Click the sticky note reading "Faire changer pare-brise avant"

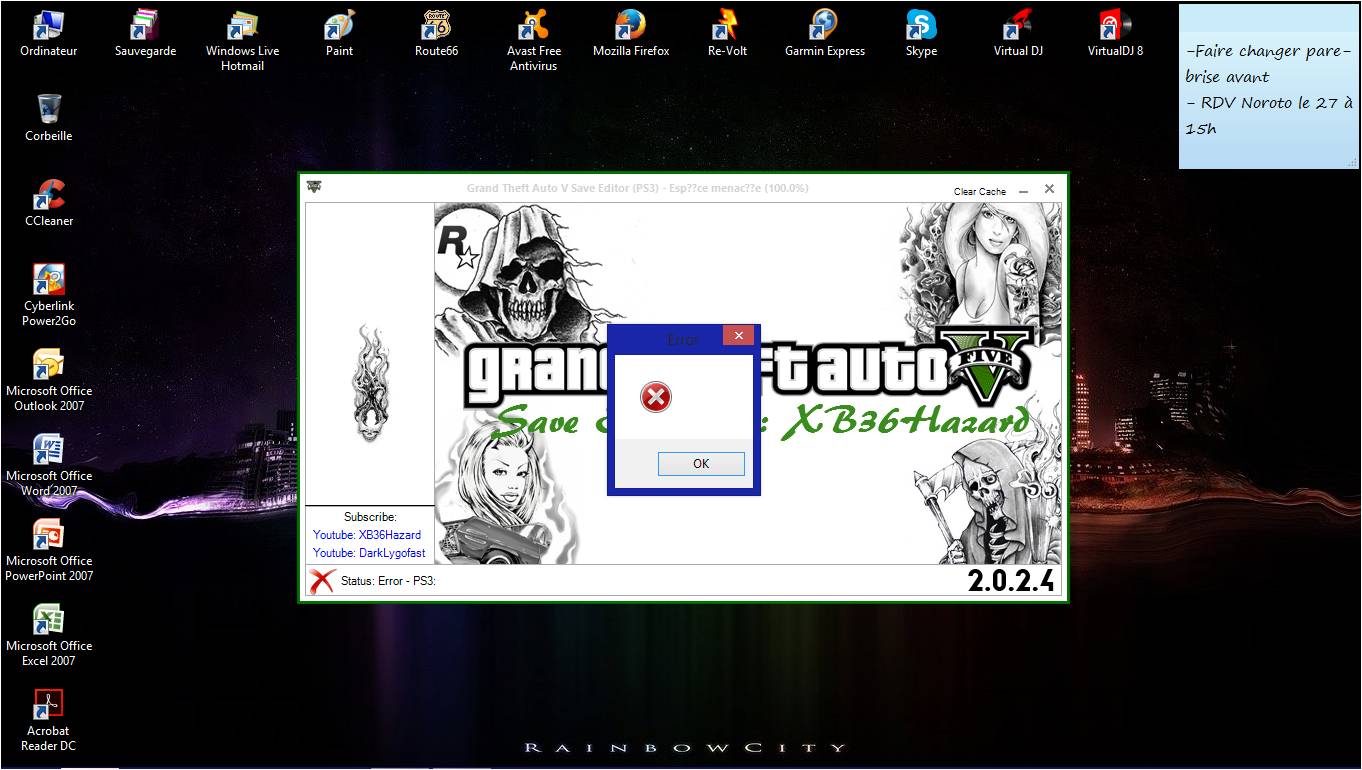[1268, 86]
